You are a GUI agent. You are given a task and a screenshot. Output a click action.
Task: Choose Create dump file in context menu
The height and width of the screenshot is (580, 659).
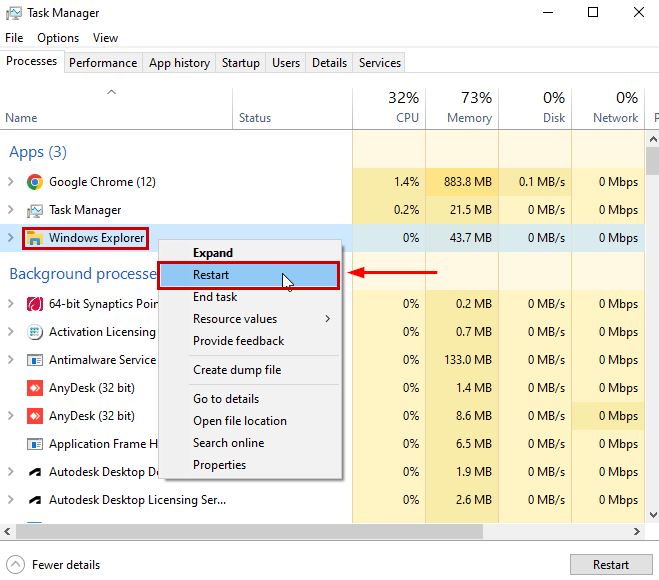tap(250, 370)
